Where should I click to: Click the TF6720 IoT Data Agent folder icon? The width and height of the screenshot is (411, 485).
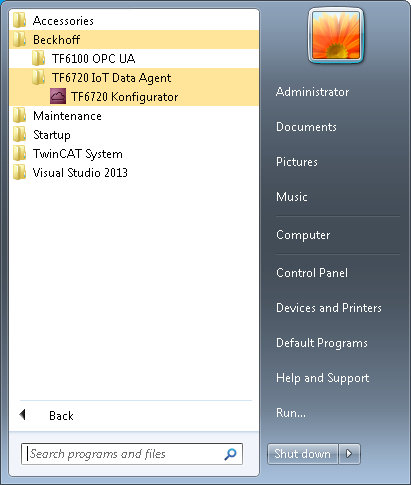pyautogui.click(x=39, y=77)
